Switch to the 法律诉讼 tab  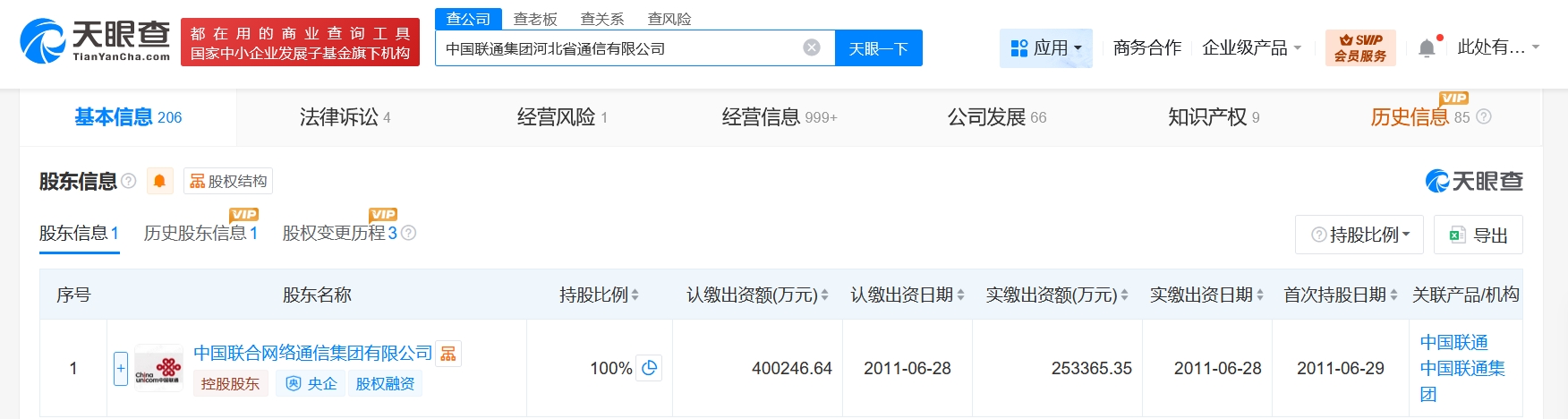(345, 117)
